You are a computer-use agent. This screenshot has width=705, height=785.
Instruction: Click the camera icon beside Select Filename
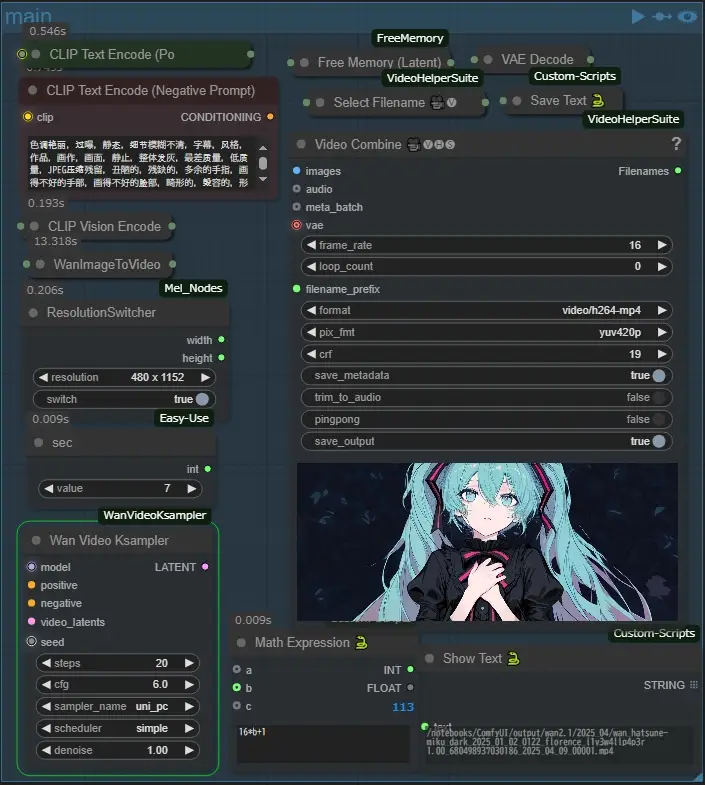coord(437,103)
